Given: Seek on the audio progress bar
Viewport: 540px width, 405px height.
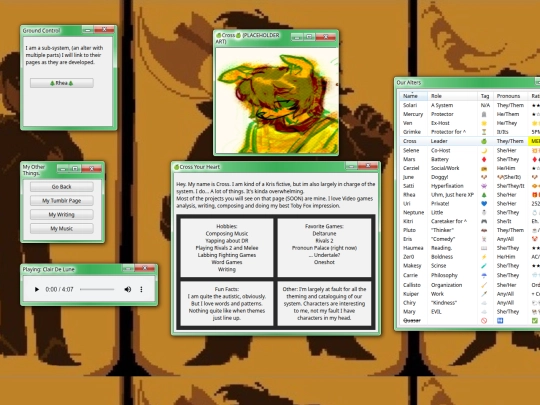Looking at the screenshot, I should pos(97,289).
